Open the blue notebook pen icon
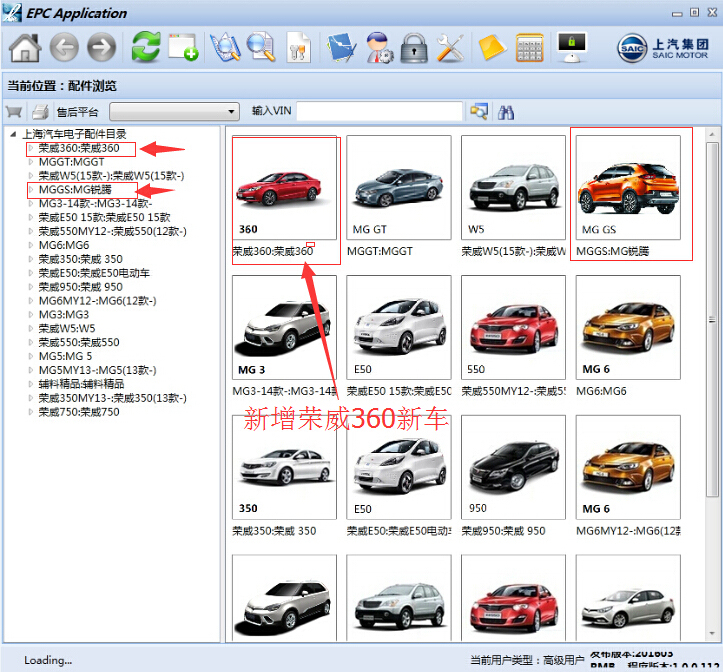Image resolution: width=723 pixels, height=672 pixels. click(x=341, y=47)
